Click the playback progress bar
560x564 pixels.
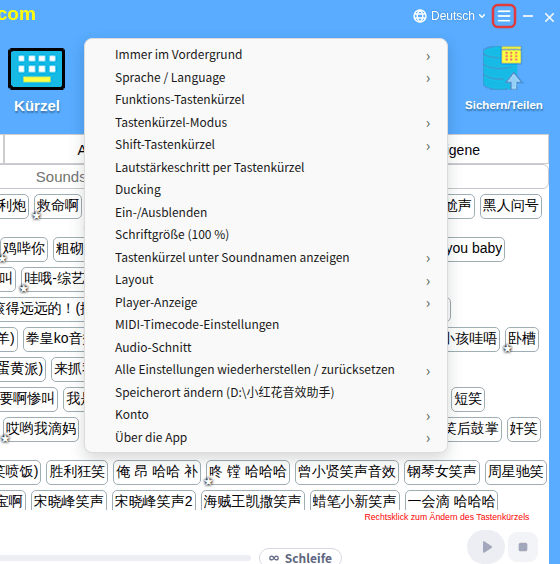125,558
